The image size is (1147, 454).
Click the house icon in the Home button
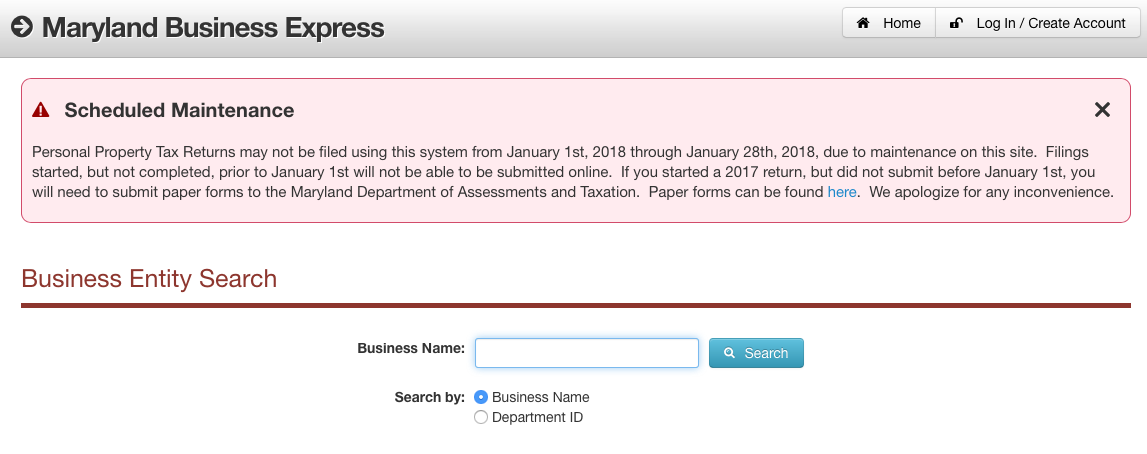pos(863,23)
